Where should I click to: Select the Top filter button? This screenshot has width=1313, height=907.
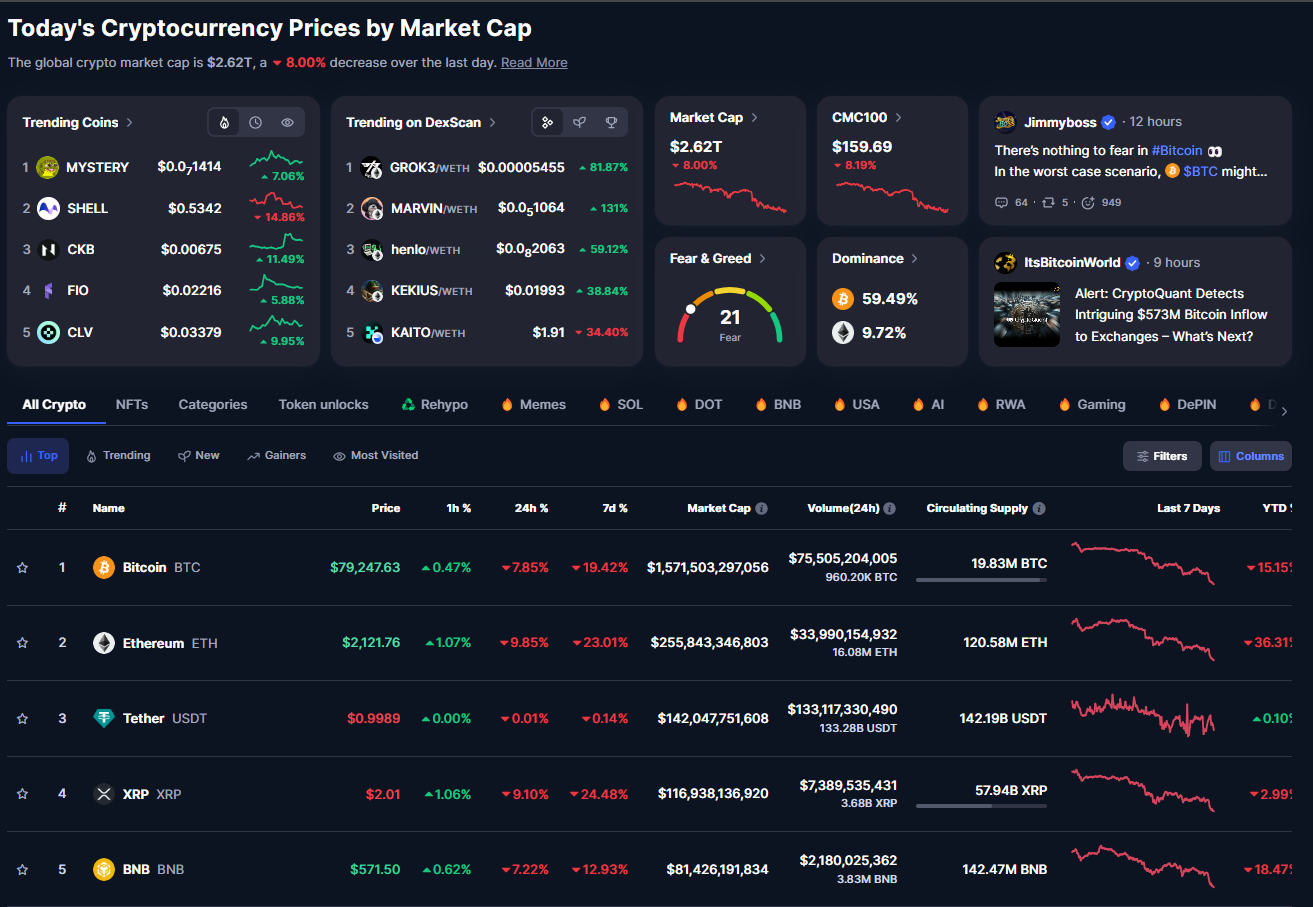[38, 456]
